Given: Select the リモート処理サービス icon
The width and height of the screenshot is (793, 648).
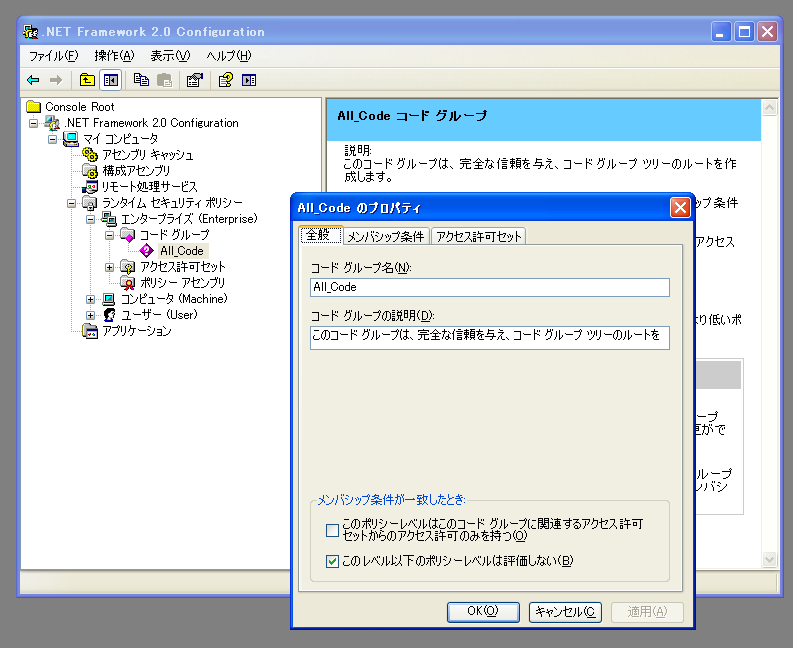Looking at the screenshot, I should point(90,187).
